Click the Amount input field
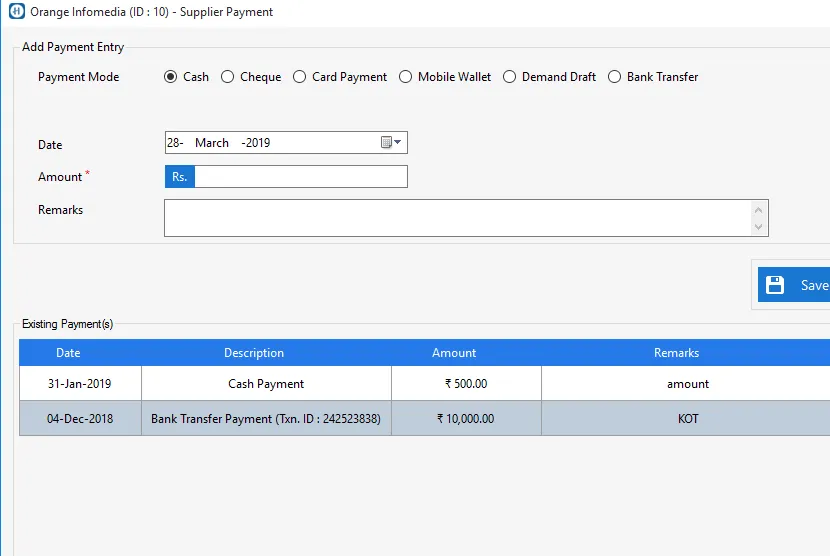 pos(300,177)
